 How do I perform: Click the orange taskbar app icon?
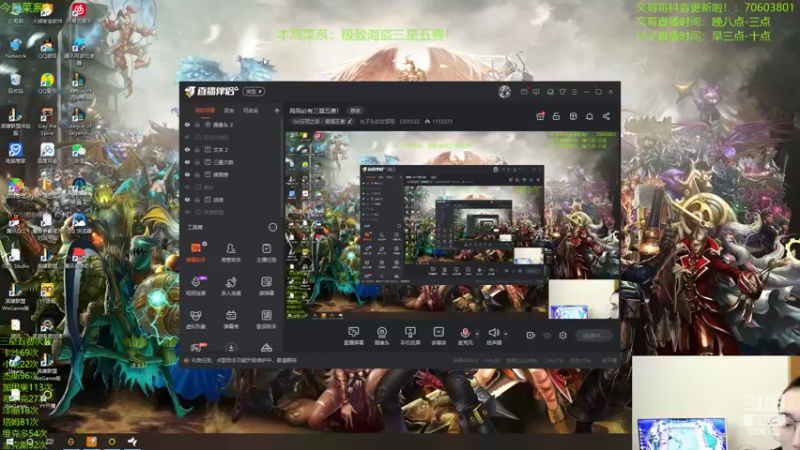tap(91, 441)
